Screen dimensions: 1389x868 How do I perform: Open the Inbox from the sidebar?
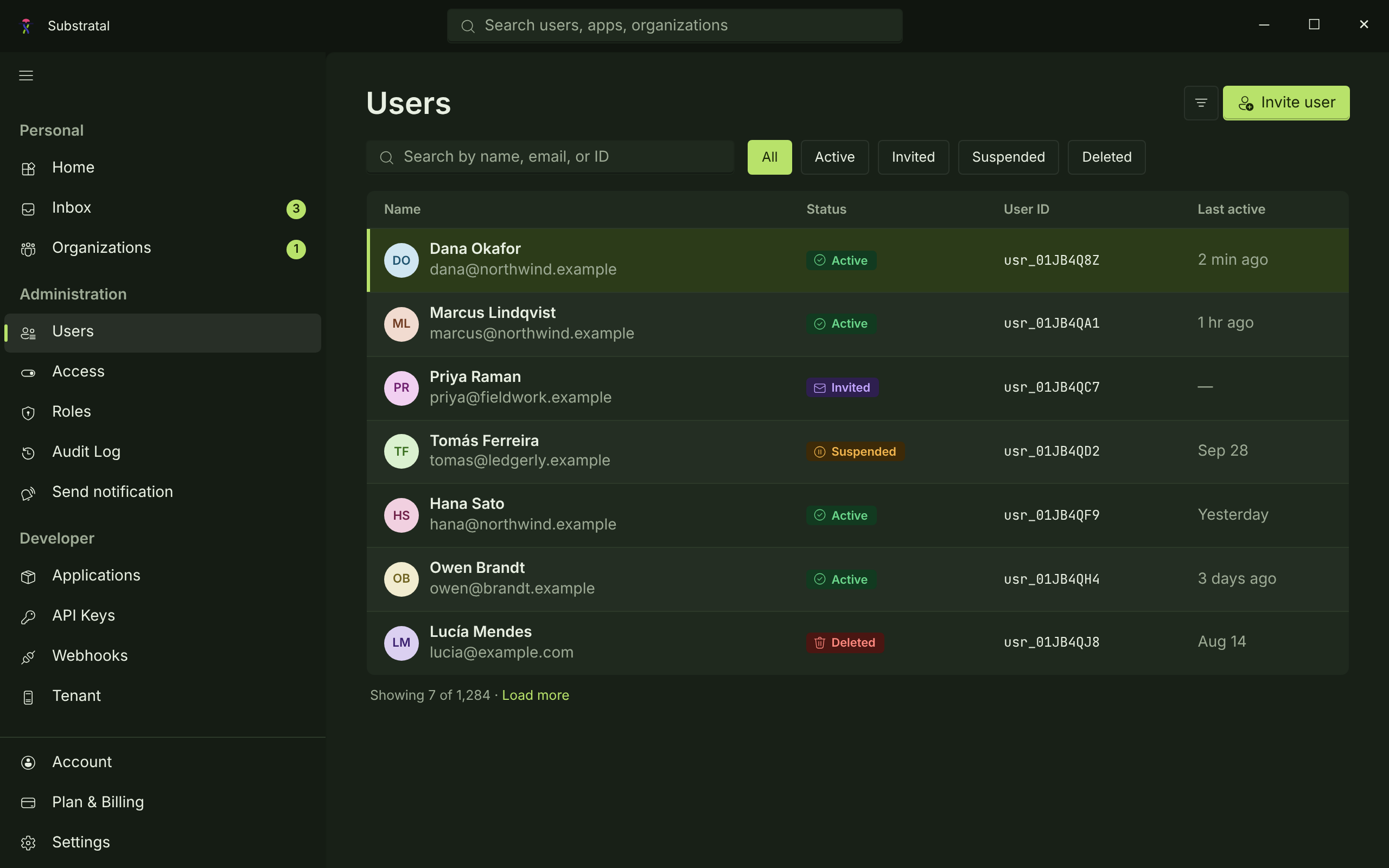click(162, 208)
